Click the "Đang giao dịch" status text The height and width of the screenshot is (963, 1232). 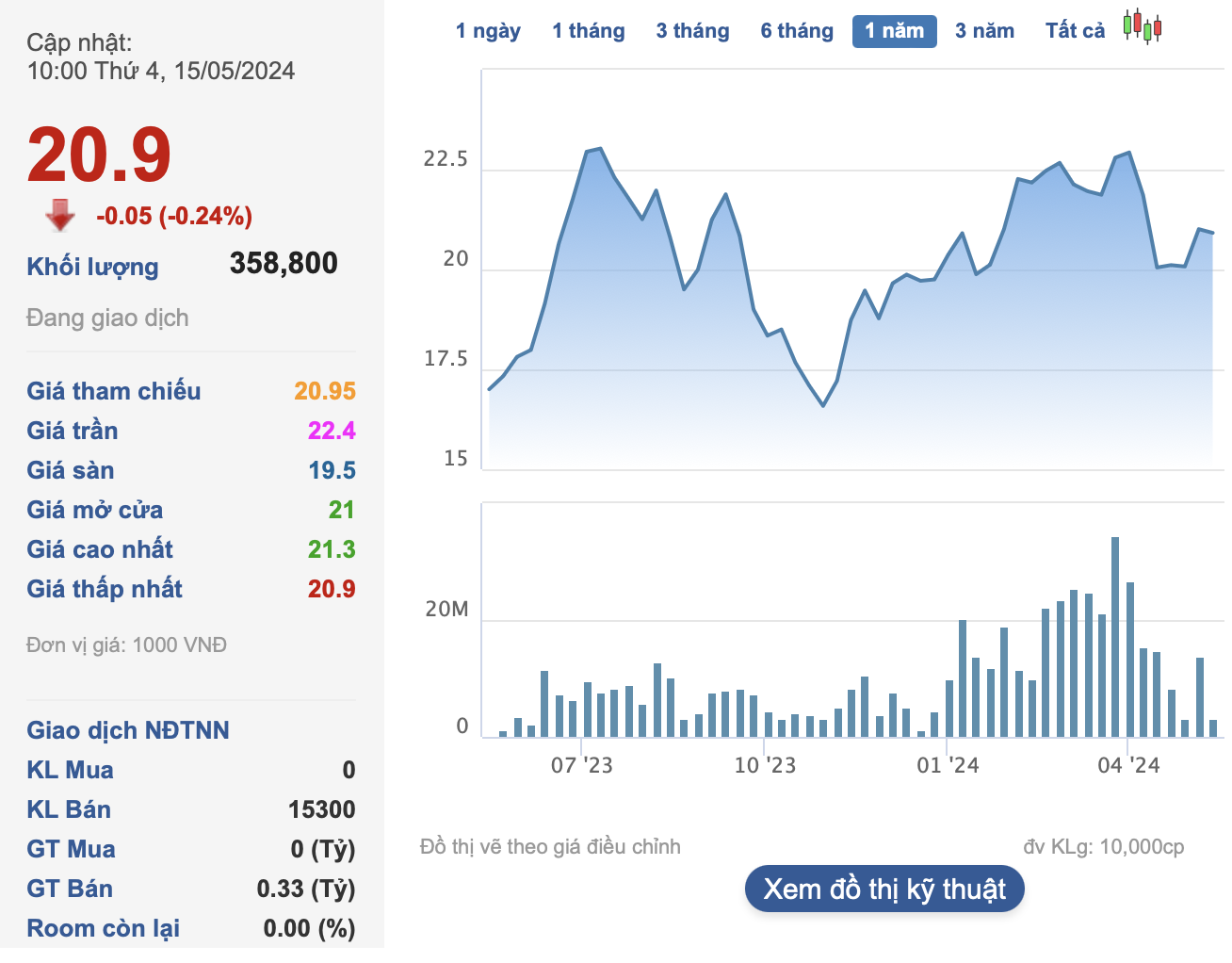107,318
